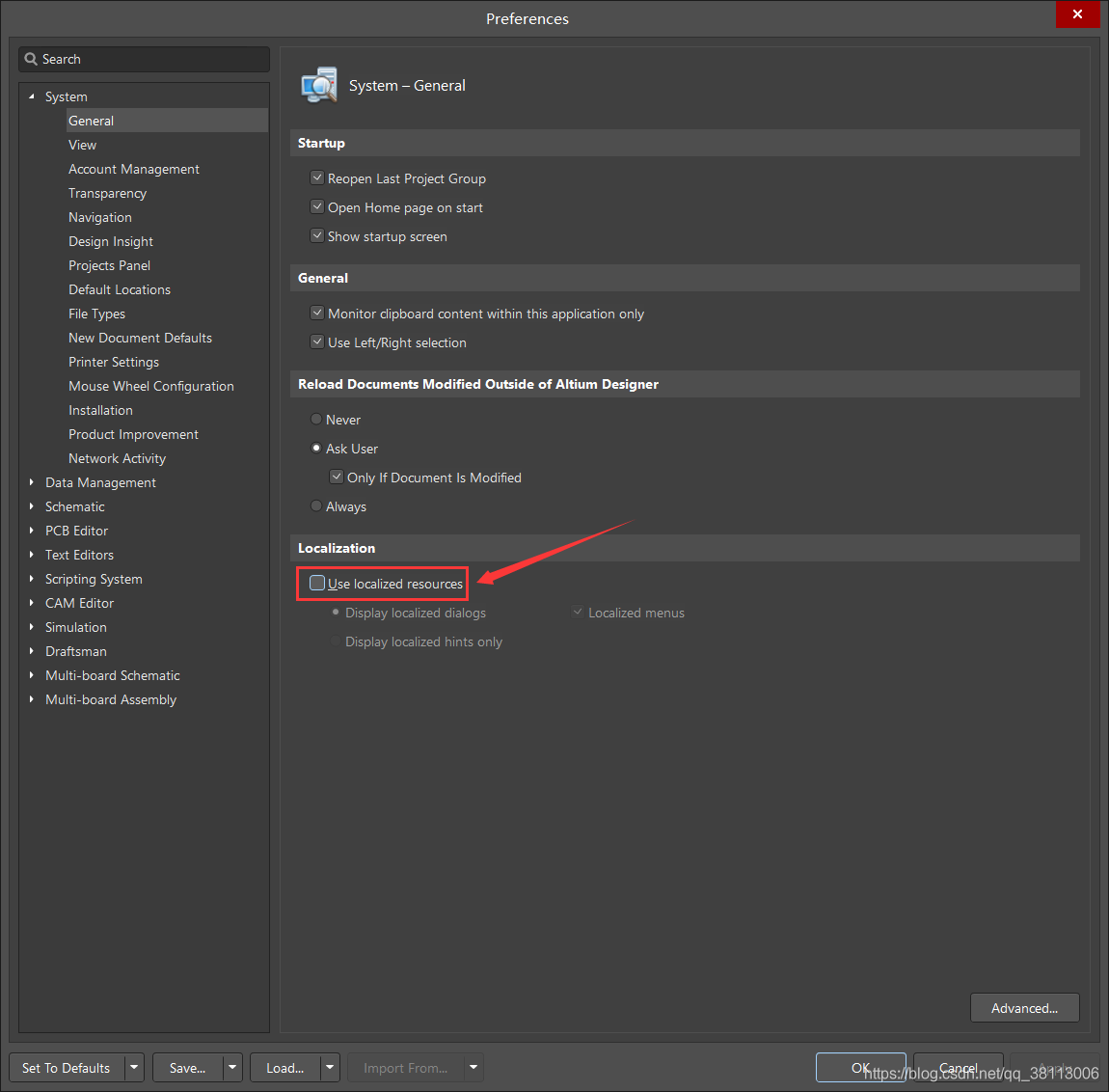Uncheck Reopen Last Project Group
This screenshot has width=1109, height=1092.
(316, 178)
